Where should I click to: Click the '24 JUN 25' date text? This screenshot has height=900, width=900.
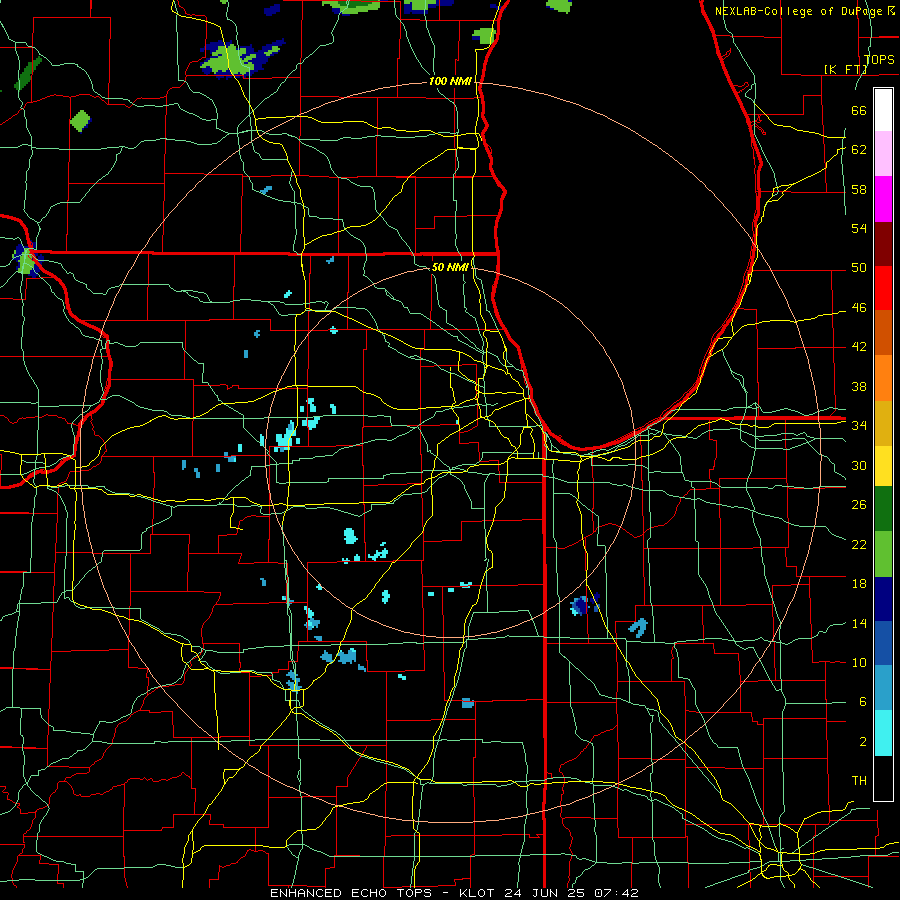point(545,893)
